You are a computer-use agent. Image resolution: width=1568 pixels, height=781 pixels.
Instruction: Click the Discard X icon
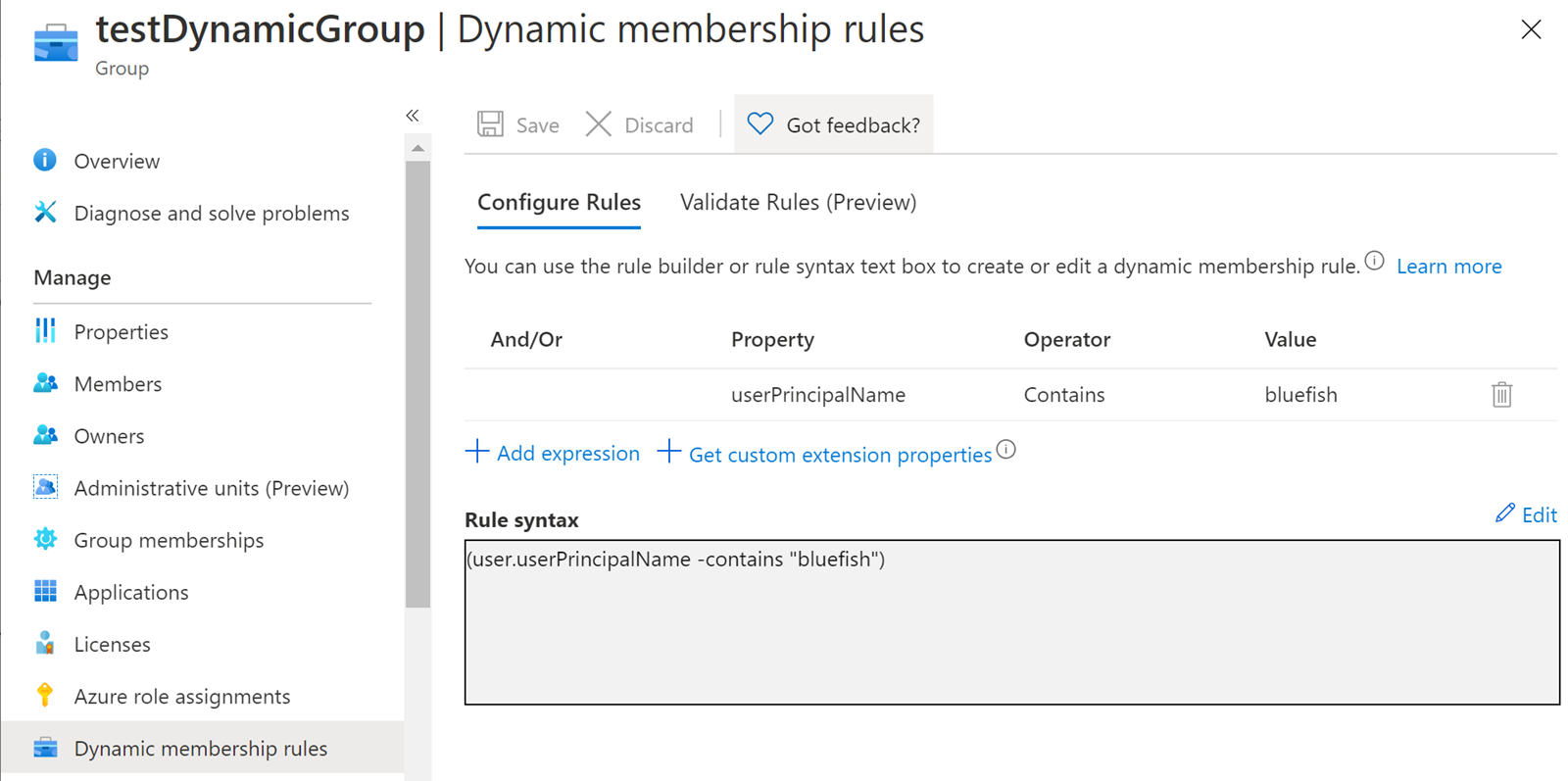(x=599, y=124)
